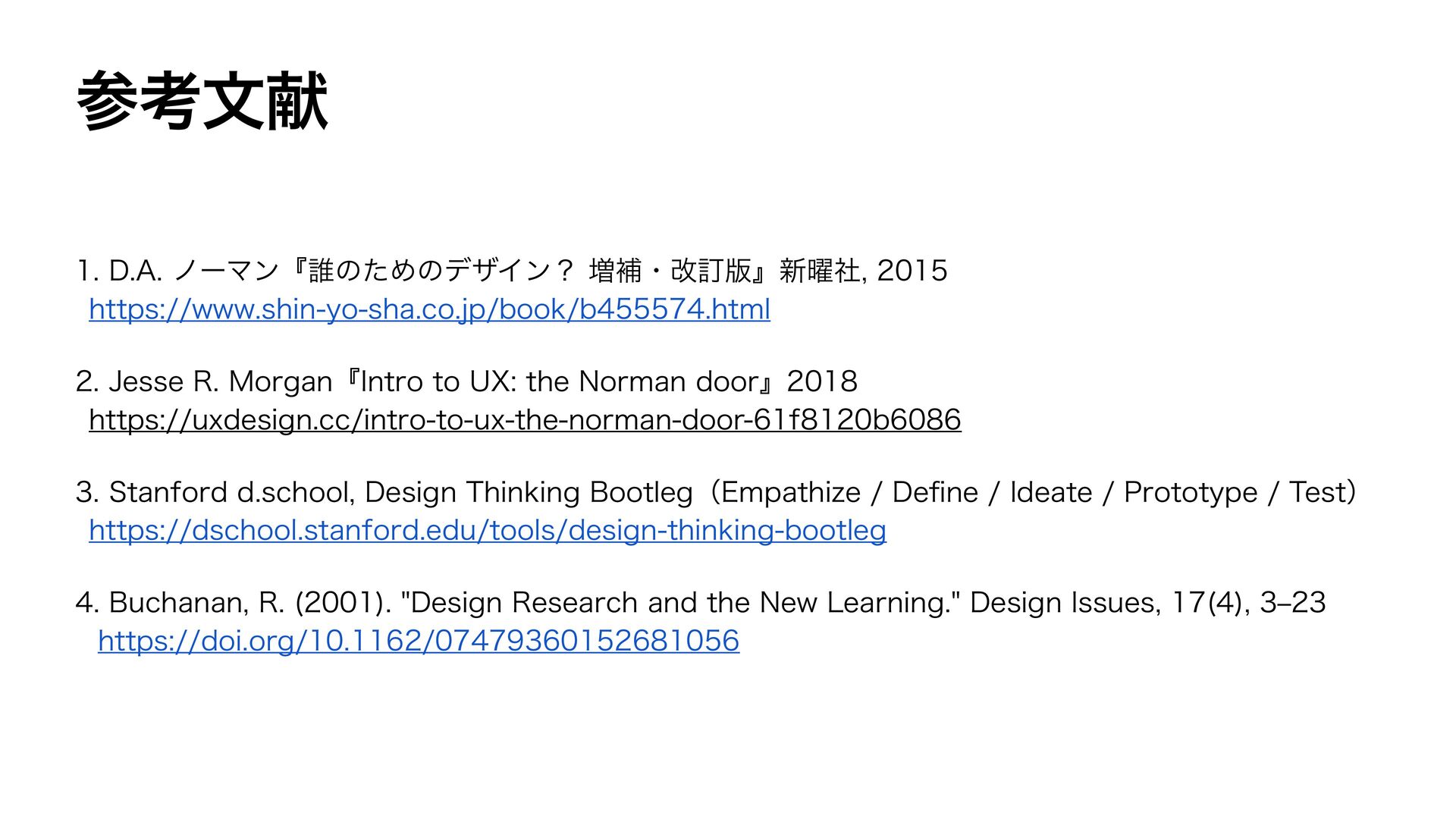The width and height of the screenshot is (1456, 819).
Task: Open the dschool.stanford.edu bootleg link
Action: coord(488,531)
